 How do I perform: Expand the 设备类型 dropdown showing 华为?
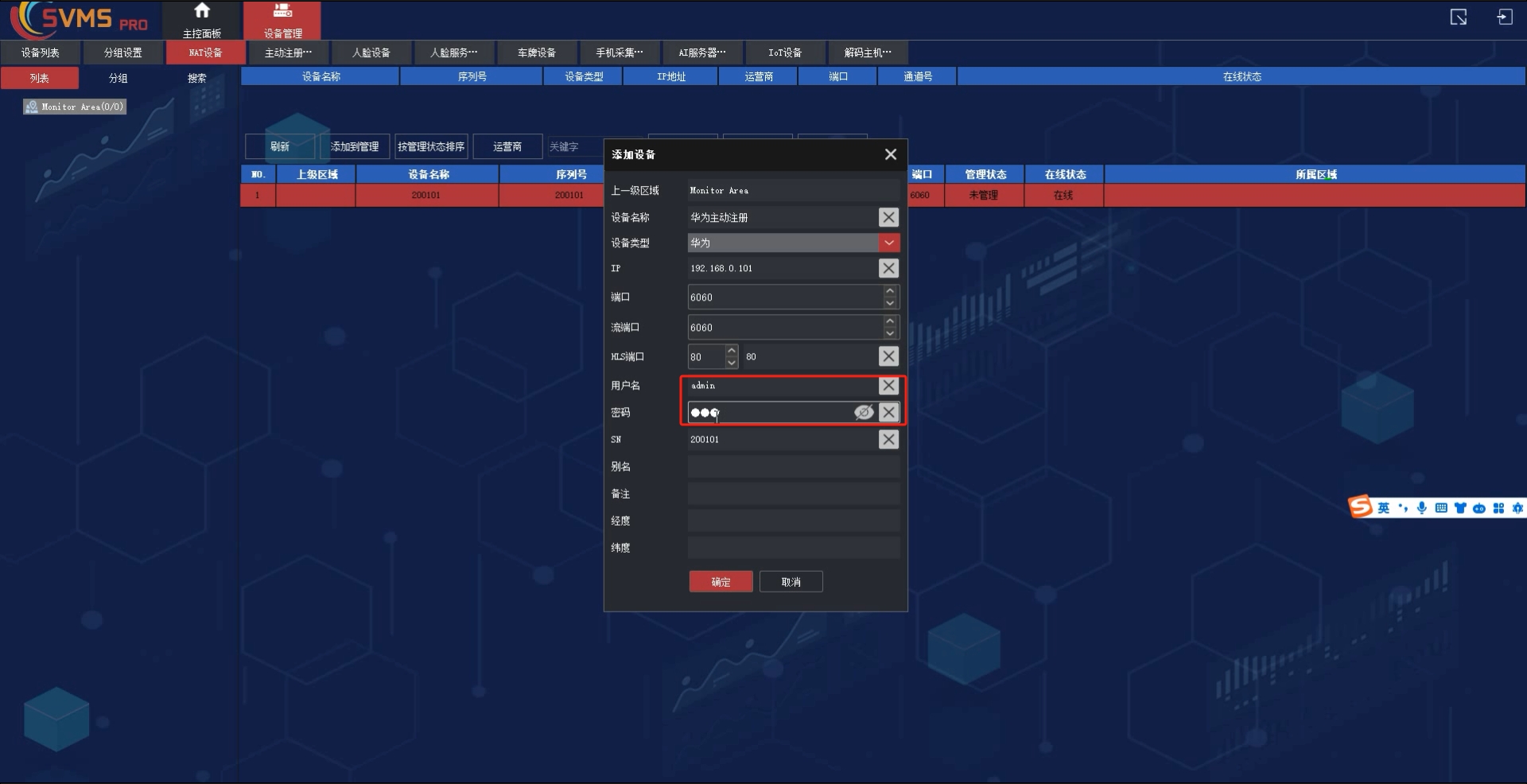(888, 243)
